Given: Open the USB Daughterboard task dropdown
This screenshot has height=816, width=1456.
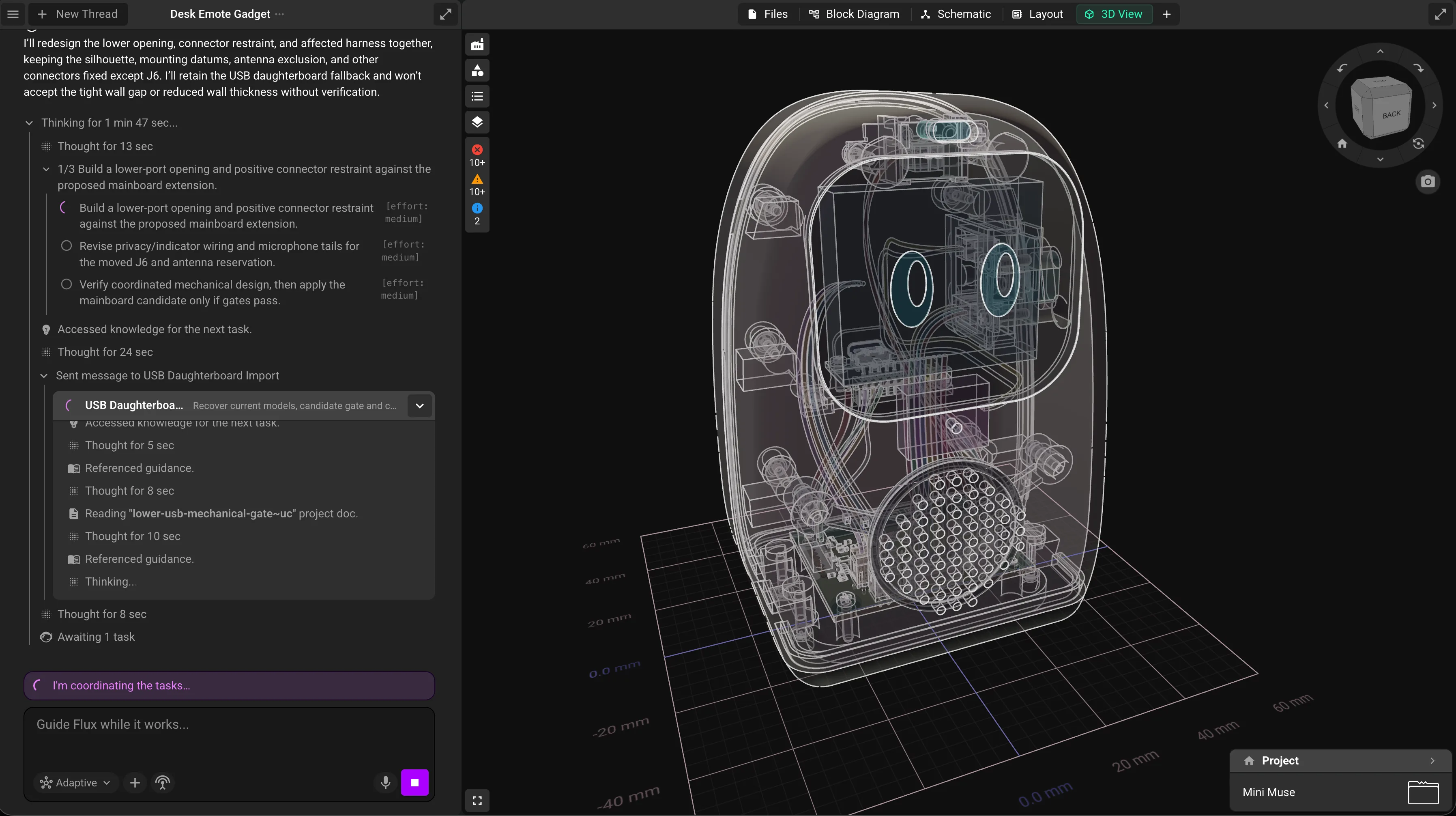Looking at the screenshot, I should (419, 405).
